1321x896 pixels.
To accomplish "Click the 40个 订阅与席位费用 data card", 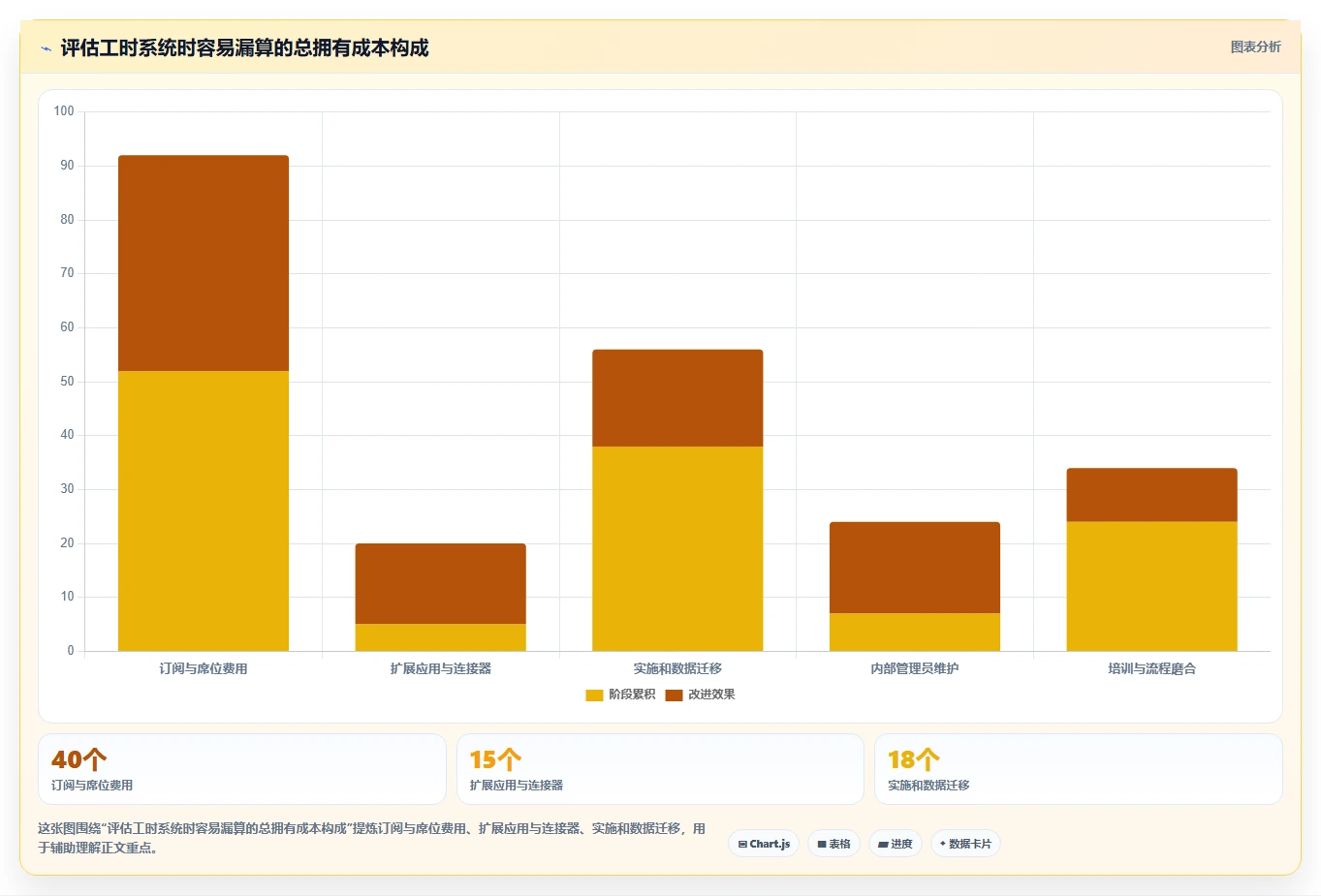I will coord(242,769).
